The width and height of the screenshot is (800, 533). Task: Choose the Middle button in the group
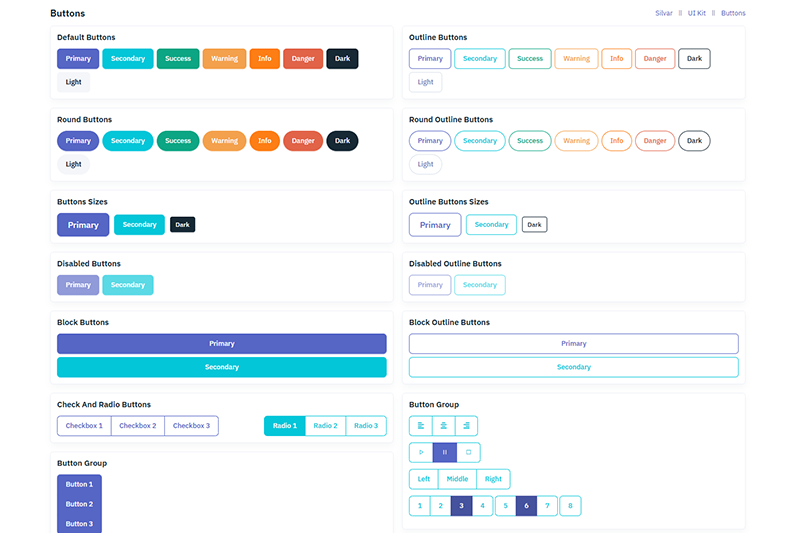click(x=457, y=479)
